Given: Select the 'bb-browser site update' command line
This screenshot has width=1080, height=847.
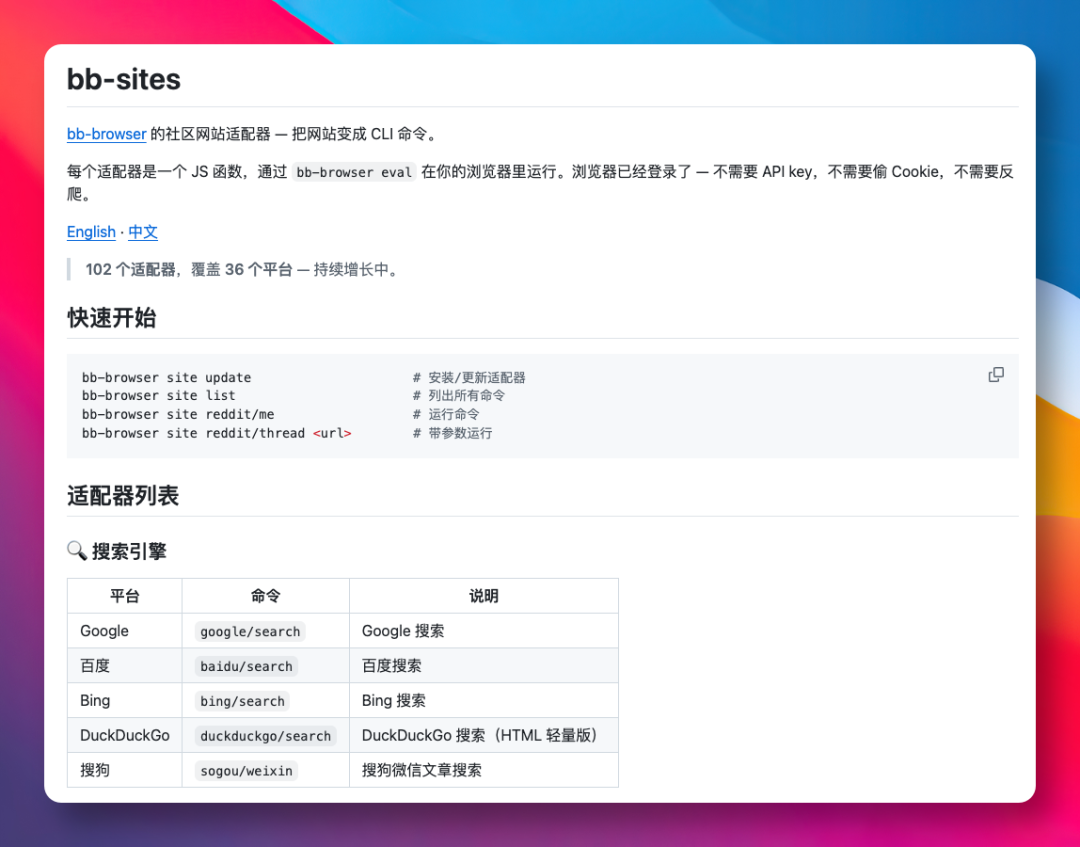Looking at the screenshot, I should [167, 377].
